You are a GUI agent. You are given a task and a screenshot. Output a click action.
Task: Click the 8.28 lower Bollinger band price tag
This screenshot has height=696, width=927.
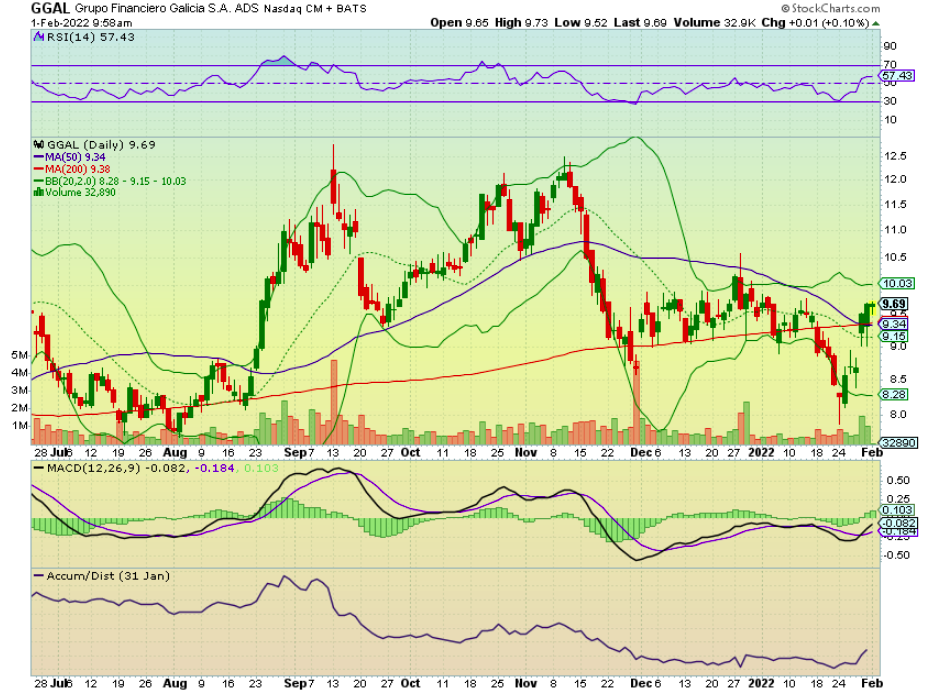coord(894,394)
